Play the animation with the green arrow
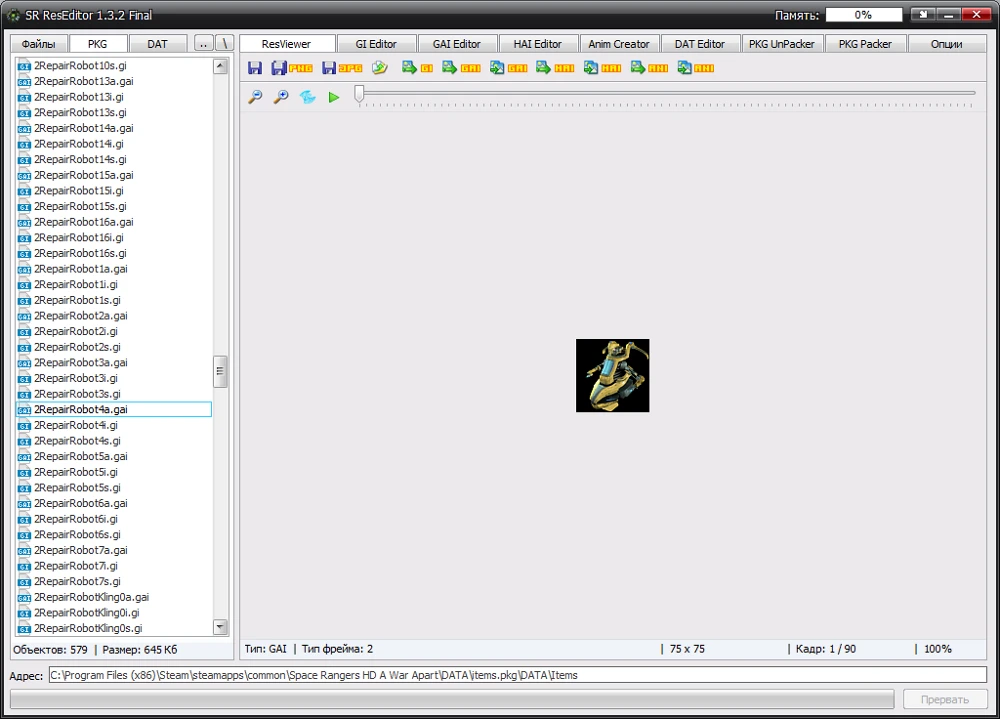Image resolution: width=1000 pixels, height=719 pixels. [x=334, y=97]
